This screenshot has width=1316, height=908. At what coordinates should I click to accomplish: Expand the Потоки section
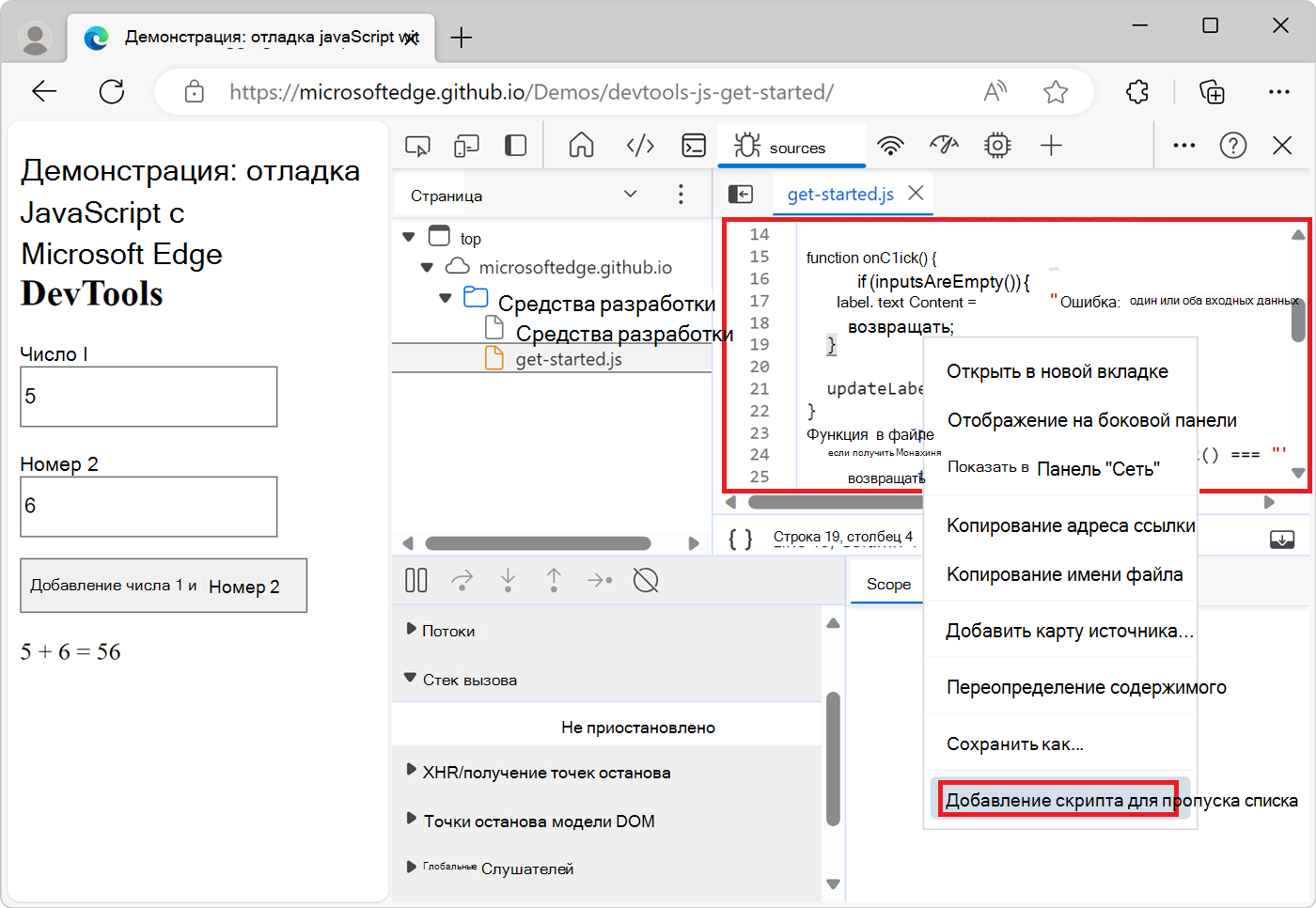coord(411,630)
